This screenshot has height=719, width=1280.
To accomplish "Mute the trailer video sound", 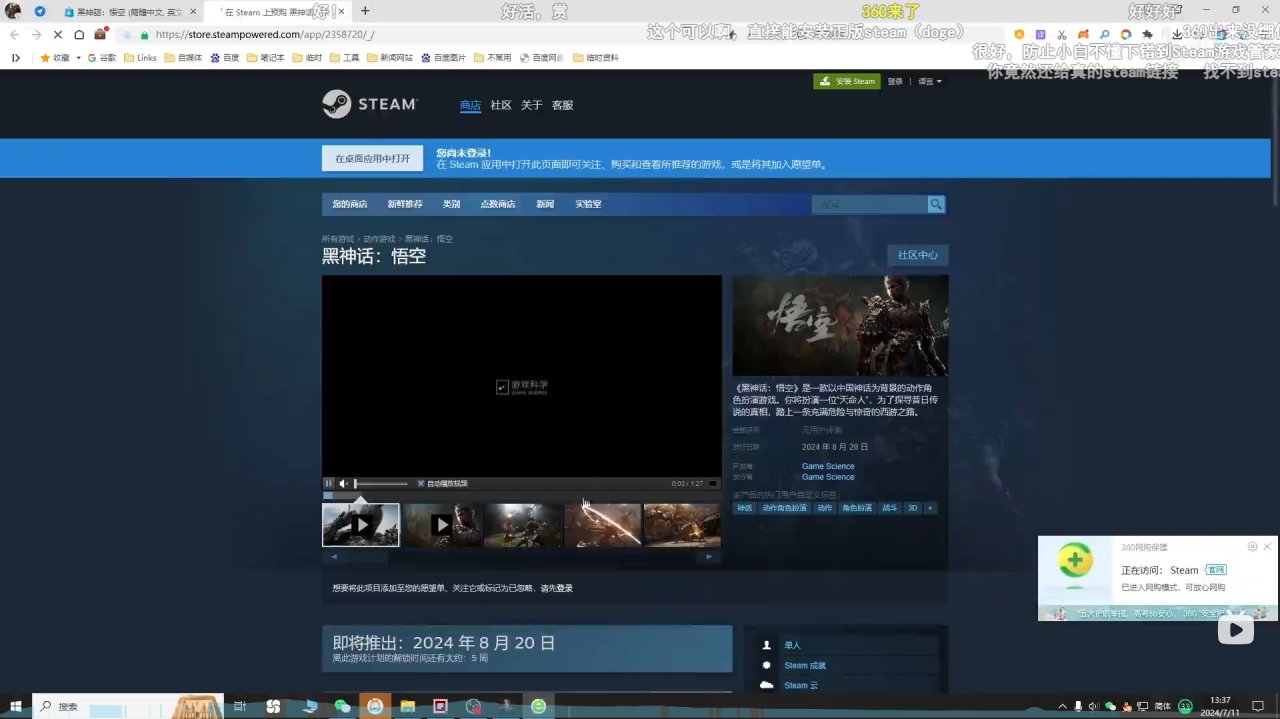I will pos(344,484).
